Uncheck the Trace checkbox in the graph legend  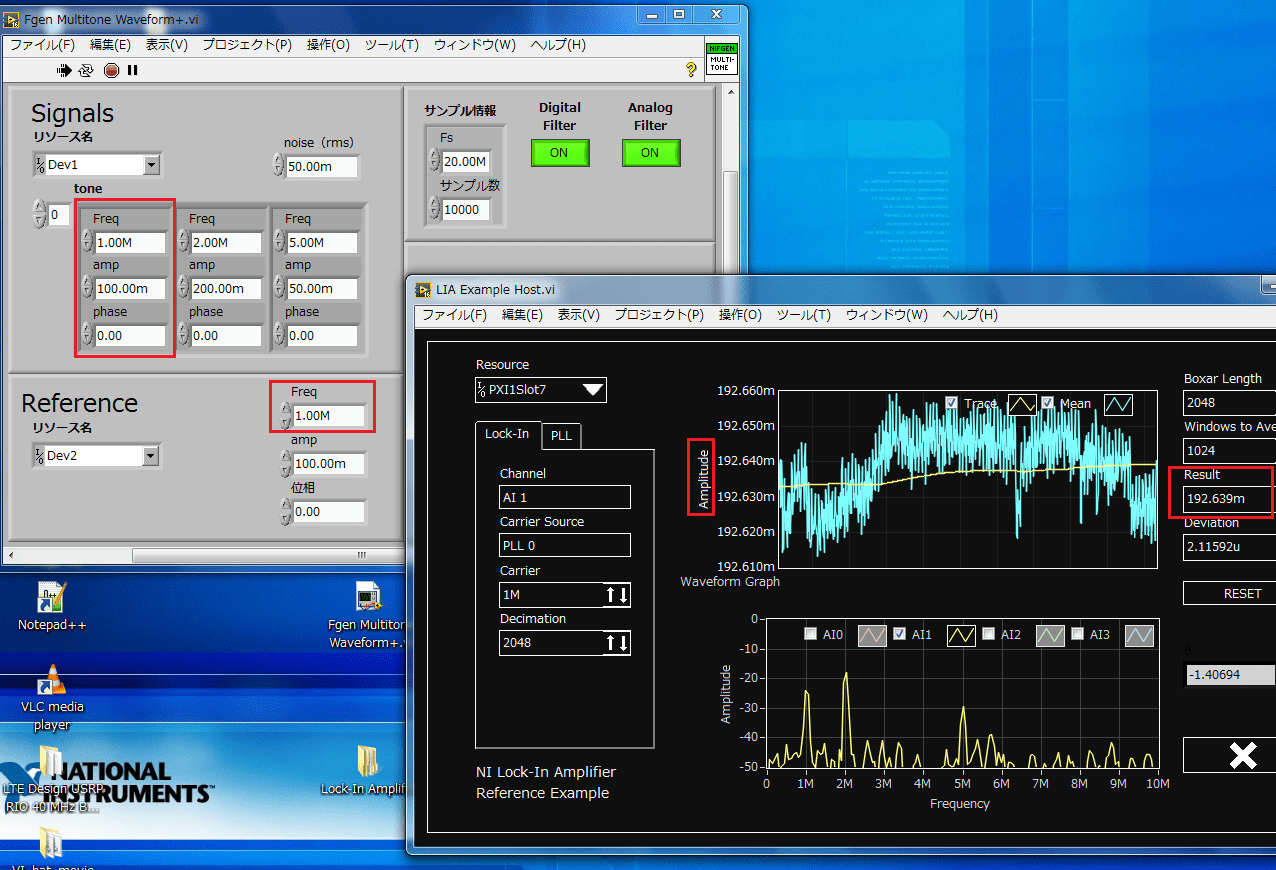(950, 404)
